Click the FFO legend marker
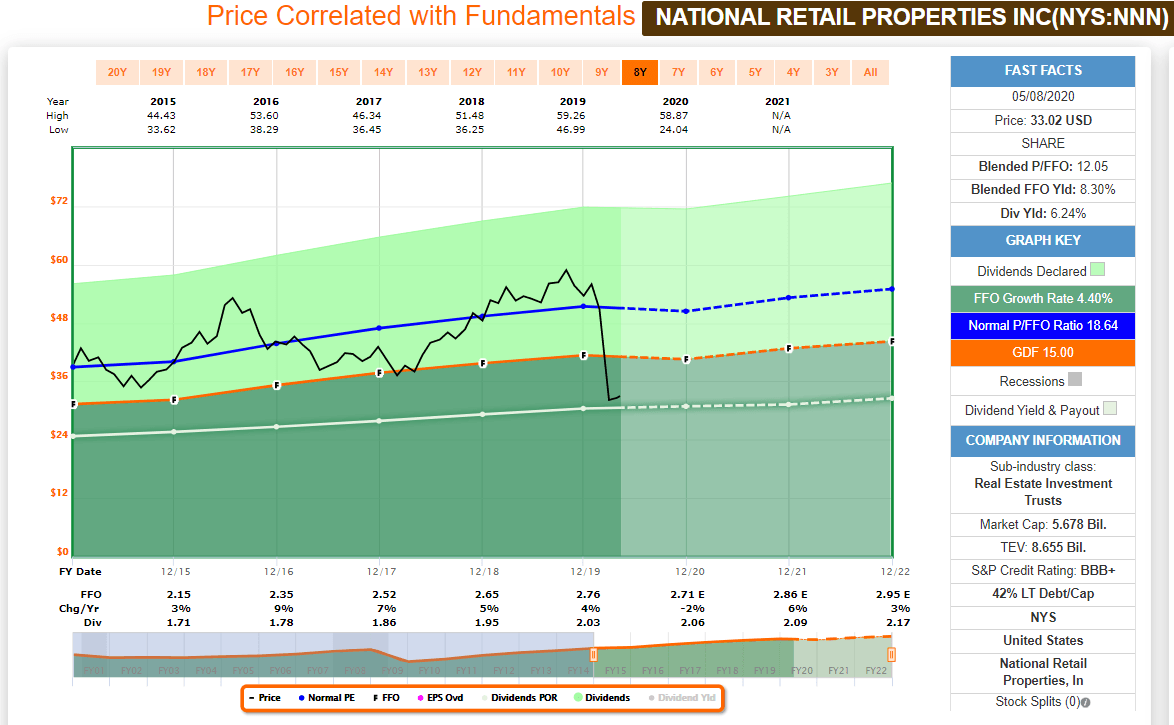 (x=376, y=698)
